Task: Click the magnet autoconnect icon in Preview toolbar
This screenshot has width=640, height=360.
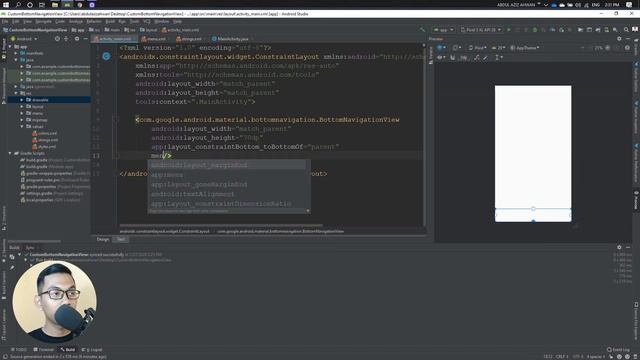Action: (452, 58)
